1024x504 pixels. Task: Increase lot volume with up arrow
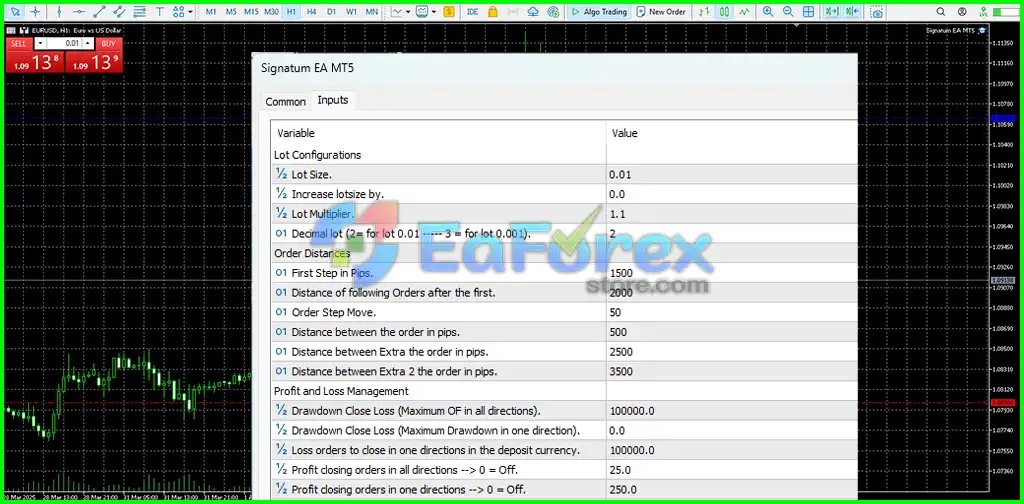(88, 43)
